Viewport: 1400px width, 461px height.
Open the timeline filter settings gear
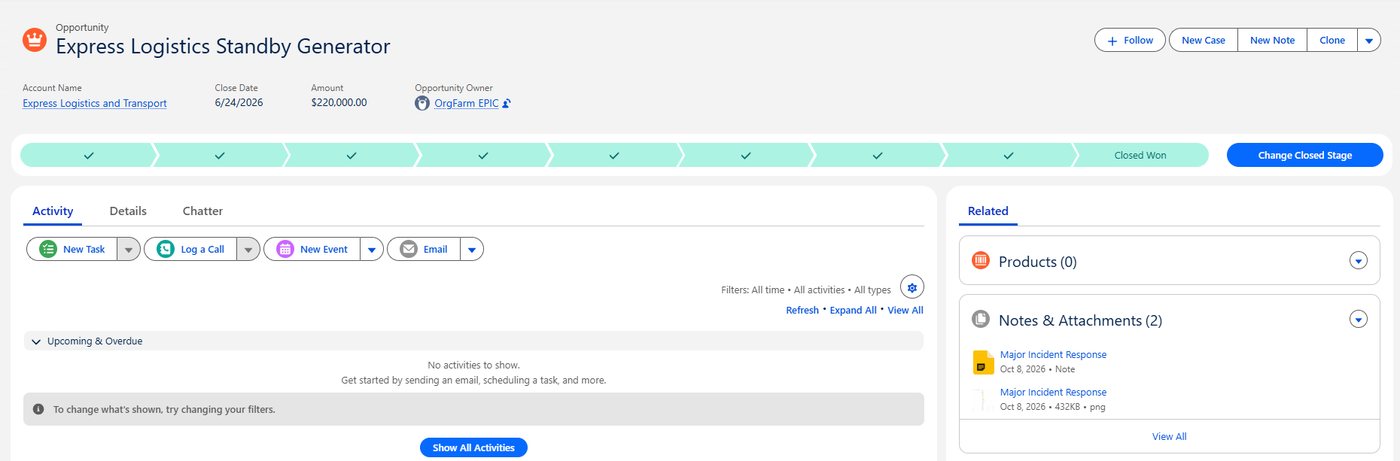click(912, 288)
